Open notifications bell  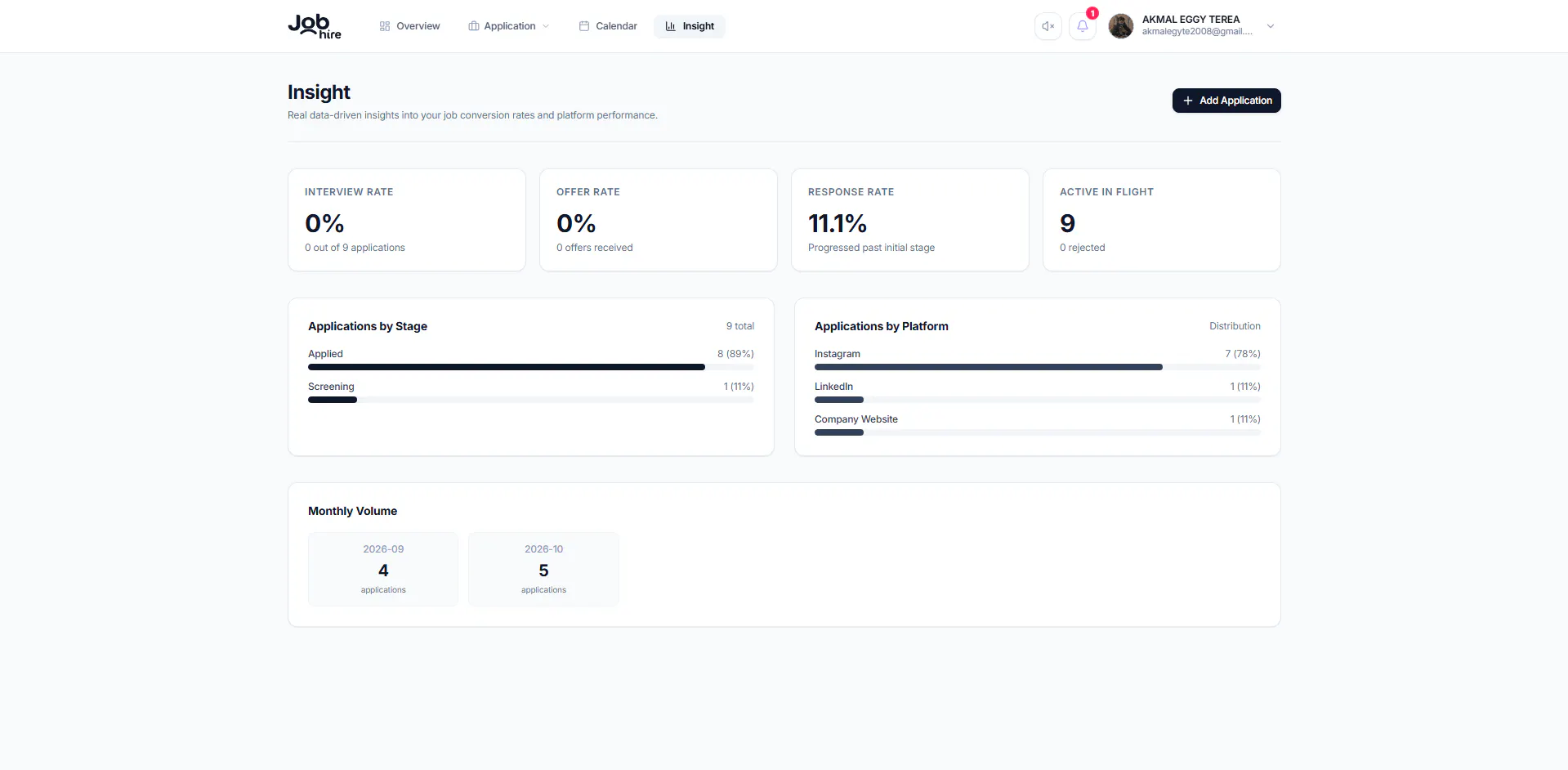(x=1083, y=26)
